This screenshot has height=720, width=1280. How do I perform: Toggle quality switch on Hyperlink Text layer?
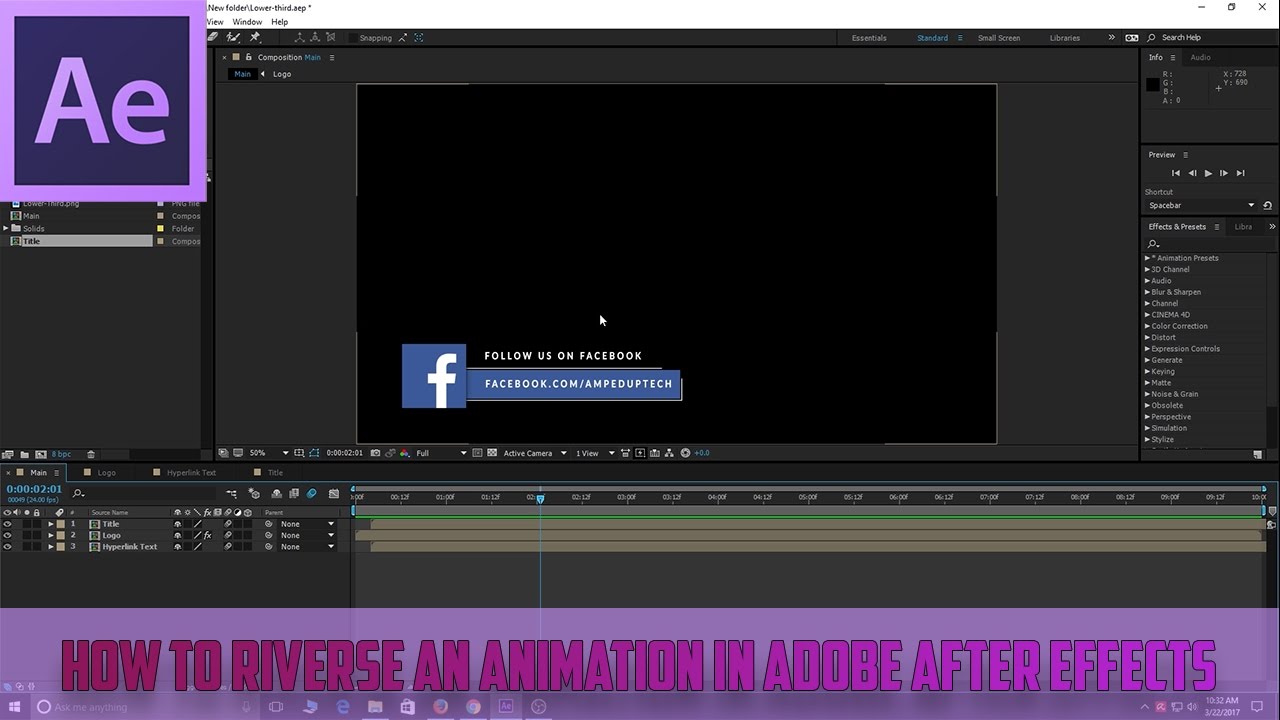[197, 547]
